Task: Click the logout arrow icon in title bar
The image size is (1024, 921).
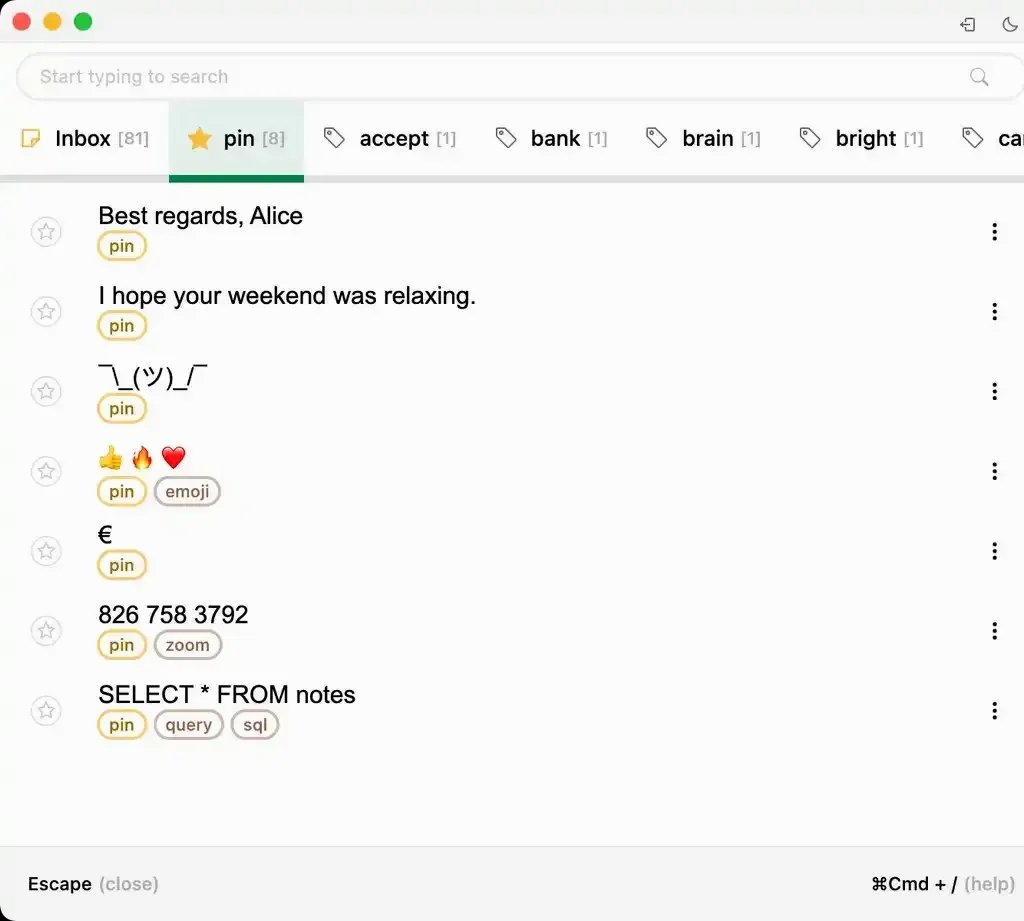Action: pos(968,25)
